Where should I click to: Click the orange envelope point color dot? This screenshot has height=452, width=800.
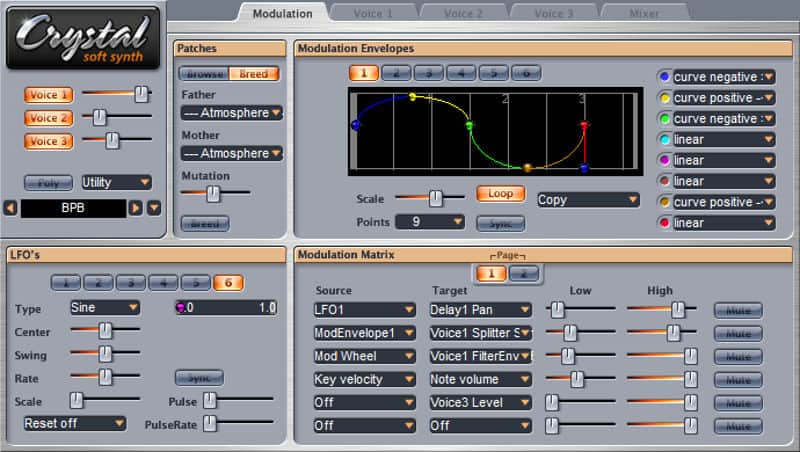[x=664, y=202]
